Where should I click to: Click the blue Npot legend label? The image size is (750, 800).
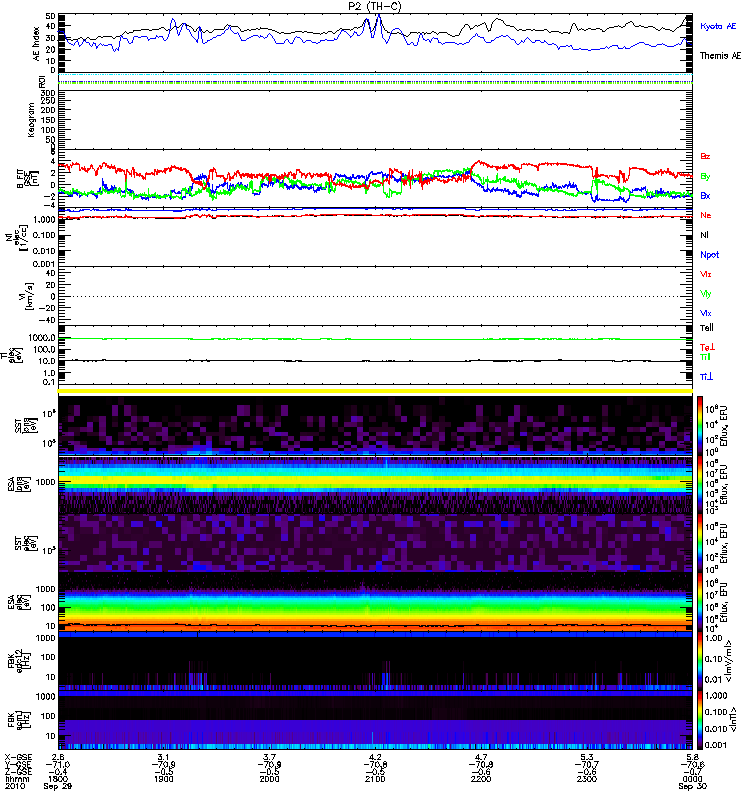[709, 255]
